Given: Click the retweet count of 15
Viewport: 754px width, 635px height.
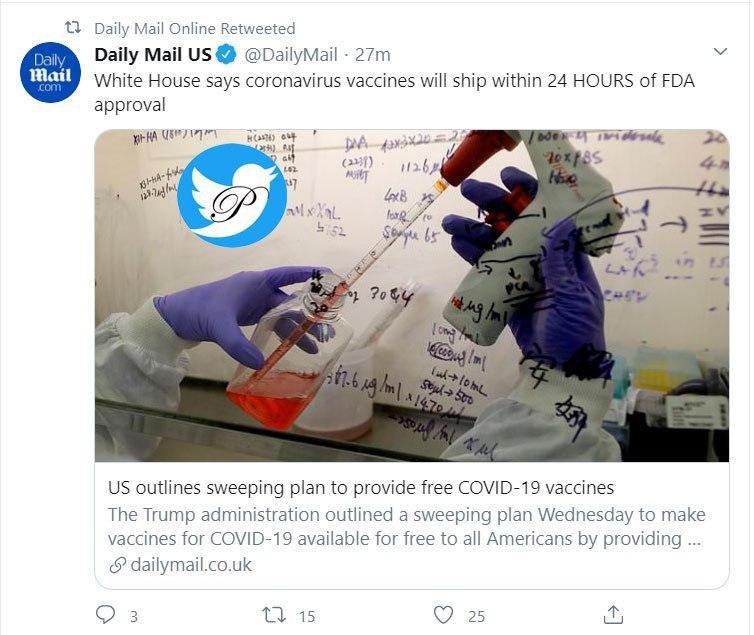Looking at the screenshot, I should click(x=307, y=616).
